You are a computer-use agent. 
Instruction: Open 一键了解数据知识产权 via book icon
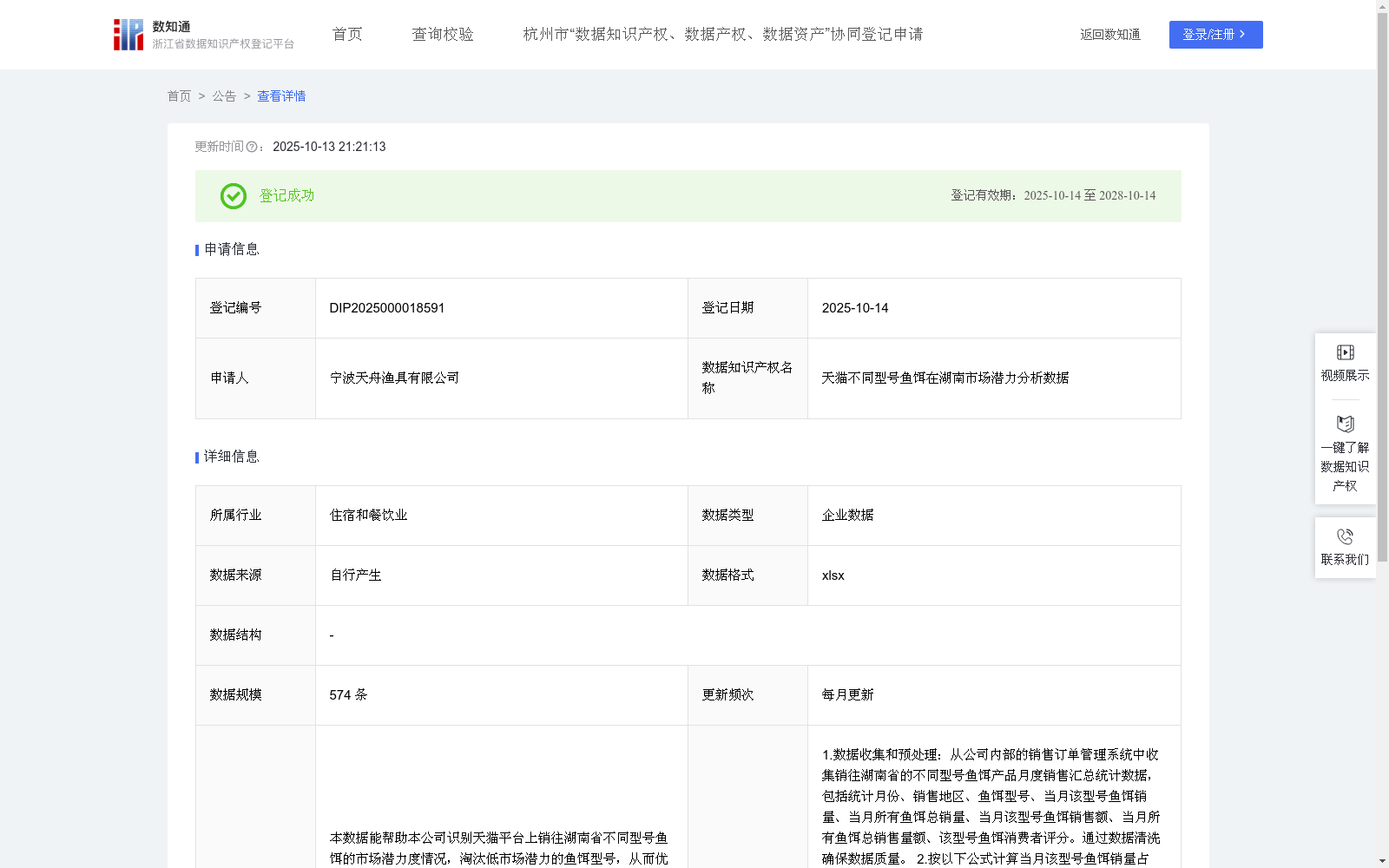[x=1345, y=424]
